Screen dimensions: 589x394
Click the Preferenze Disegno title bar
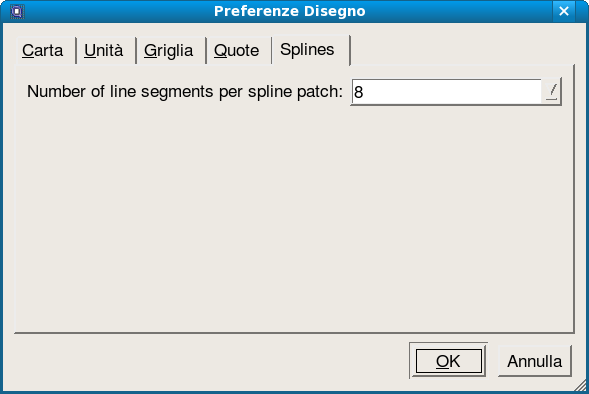(289, 11)
